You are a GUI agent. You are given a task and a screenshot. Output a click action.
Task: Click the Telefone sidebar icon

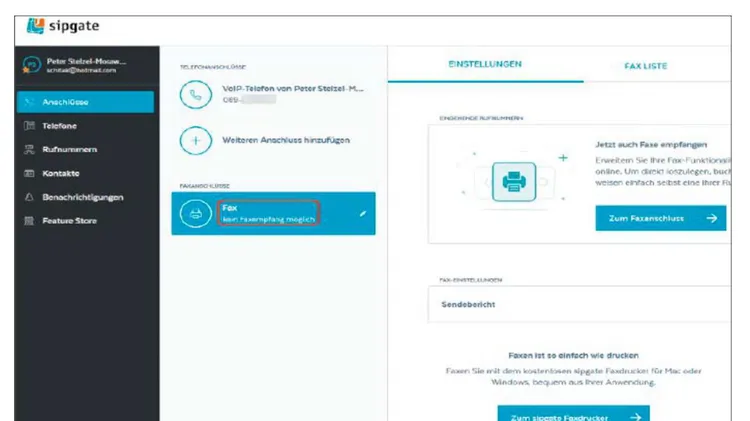(29, 126)
